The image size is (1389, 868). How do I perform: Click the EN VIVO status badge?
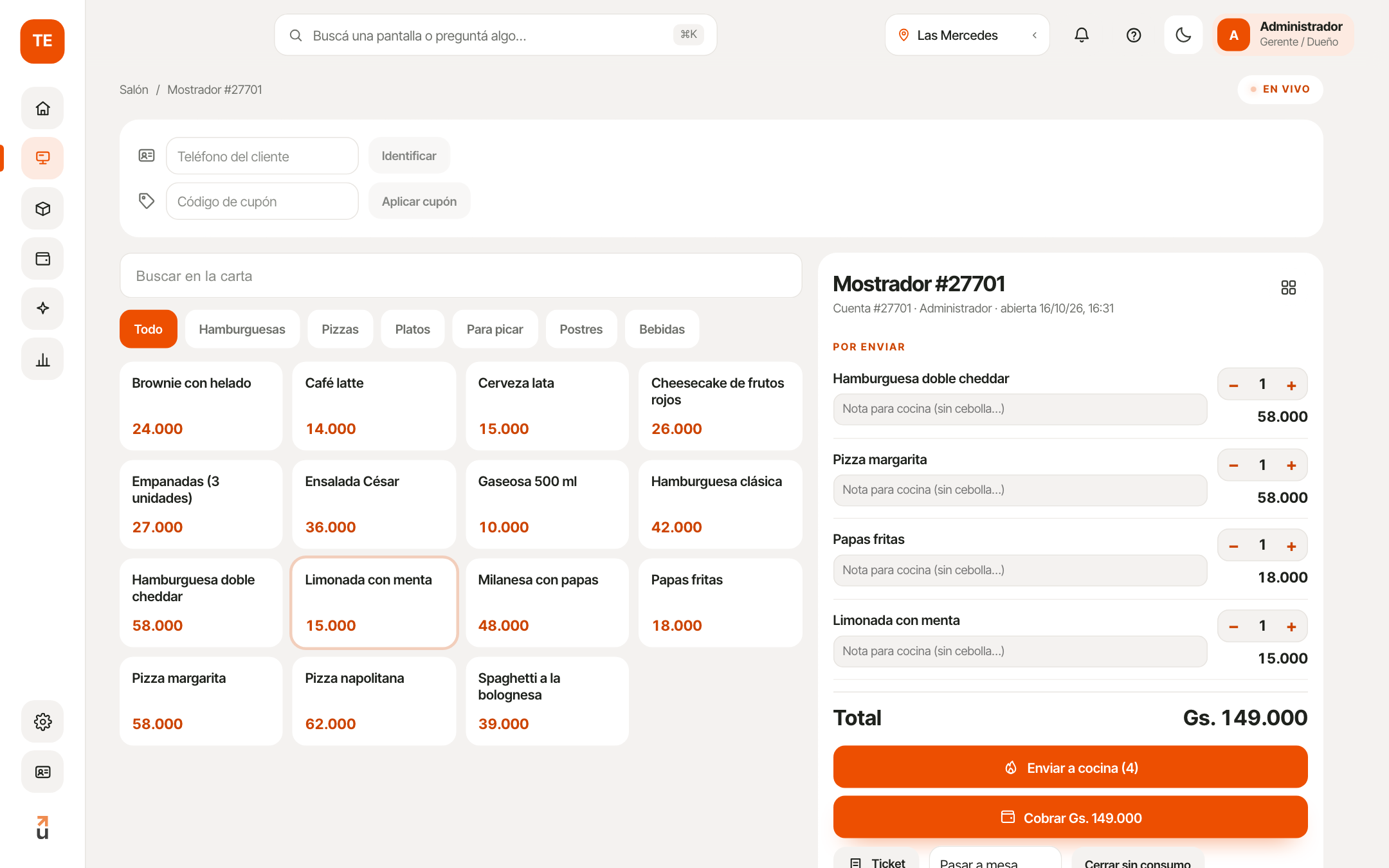(x=1280, y=89)
